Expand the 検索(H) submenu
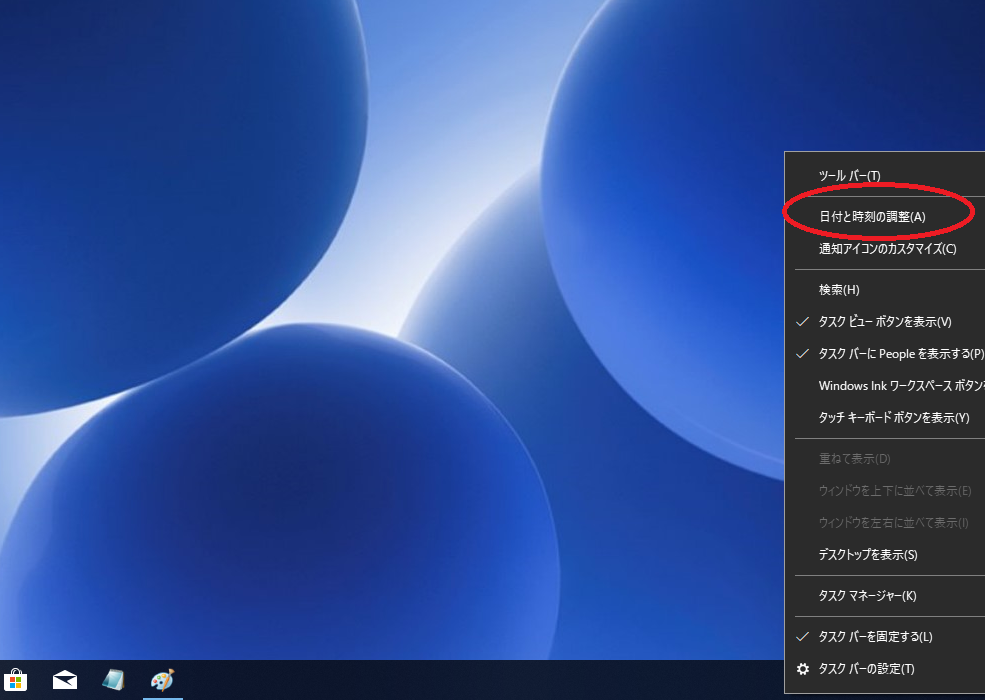The width and height of the screenshot is (985, 700). click(x=839, y=290)
